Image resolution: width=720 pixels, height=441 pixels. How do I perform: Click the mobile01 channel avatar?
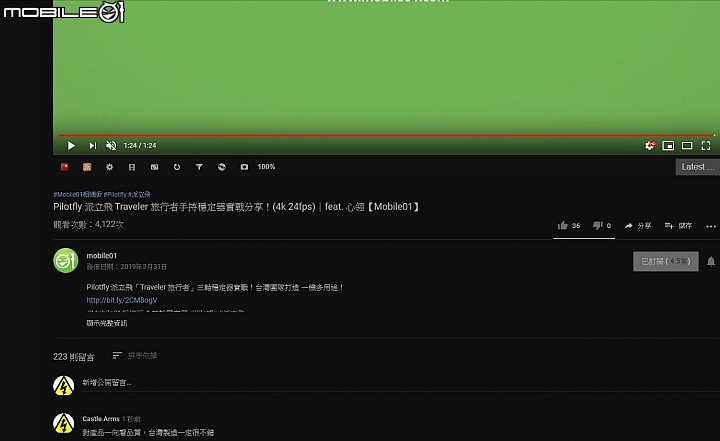pyautogui.click(x=66, y=260)
